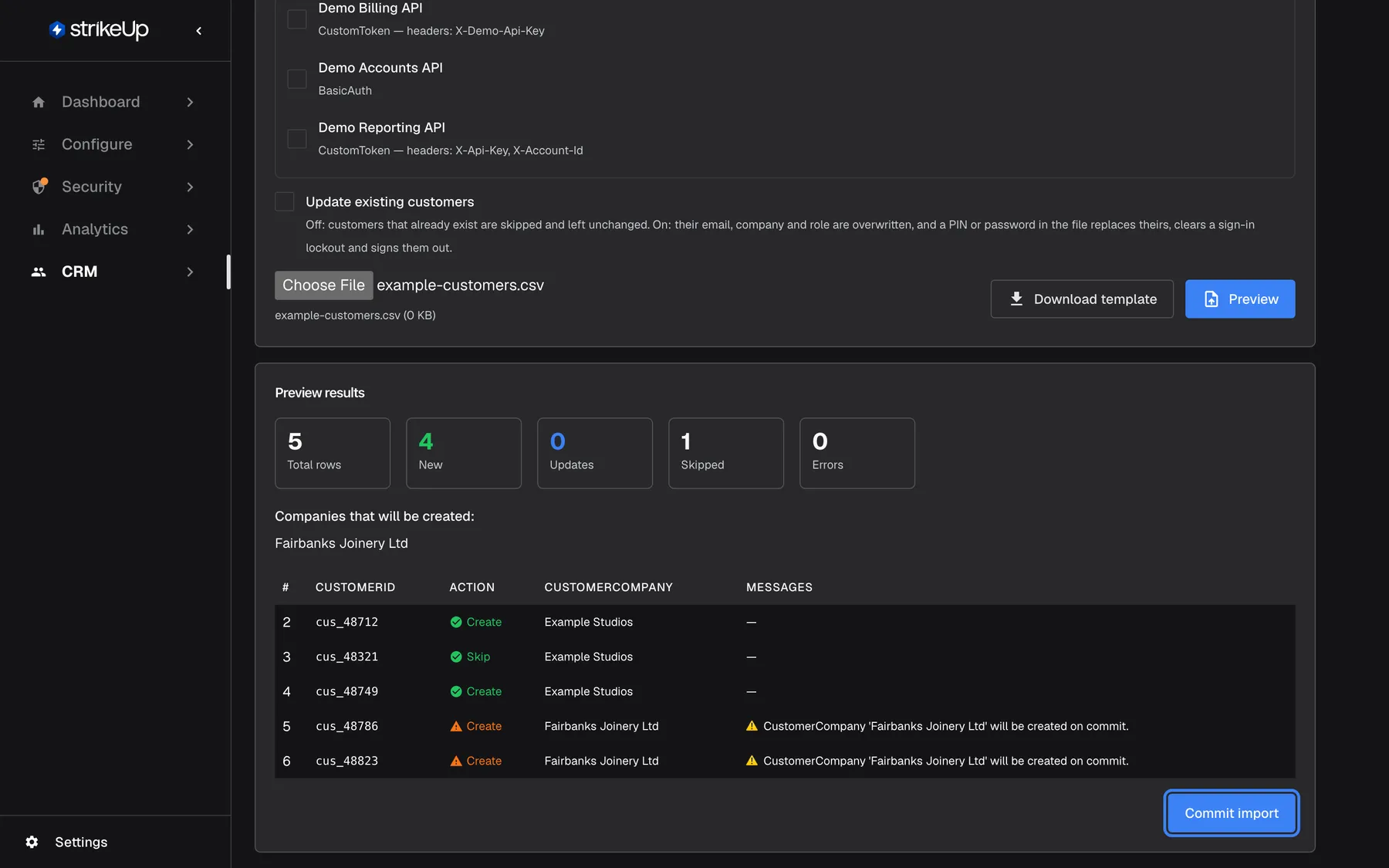1389x868 pixels.
Task: Click the download arrow icon in Download template
Action: (x=1016, y=299)
